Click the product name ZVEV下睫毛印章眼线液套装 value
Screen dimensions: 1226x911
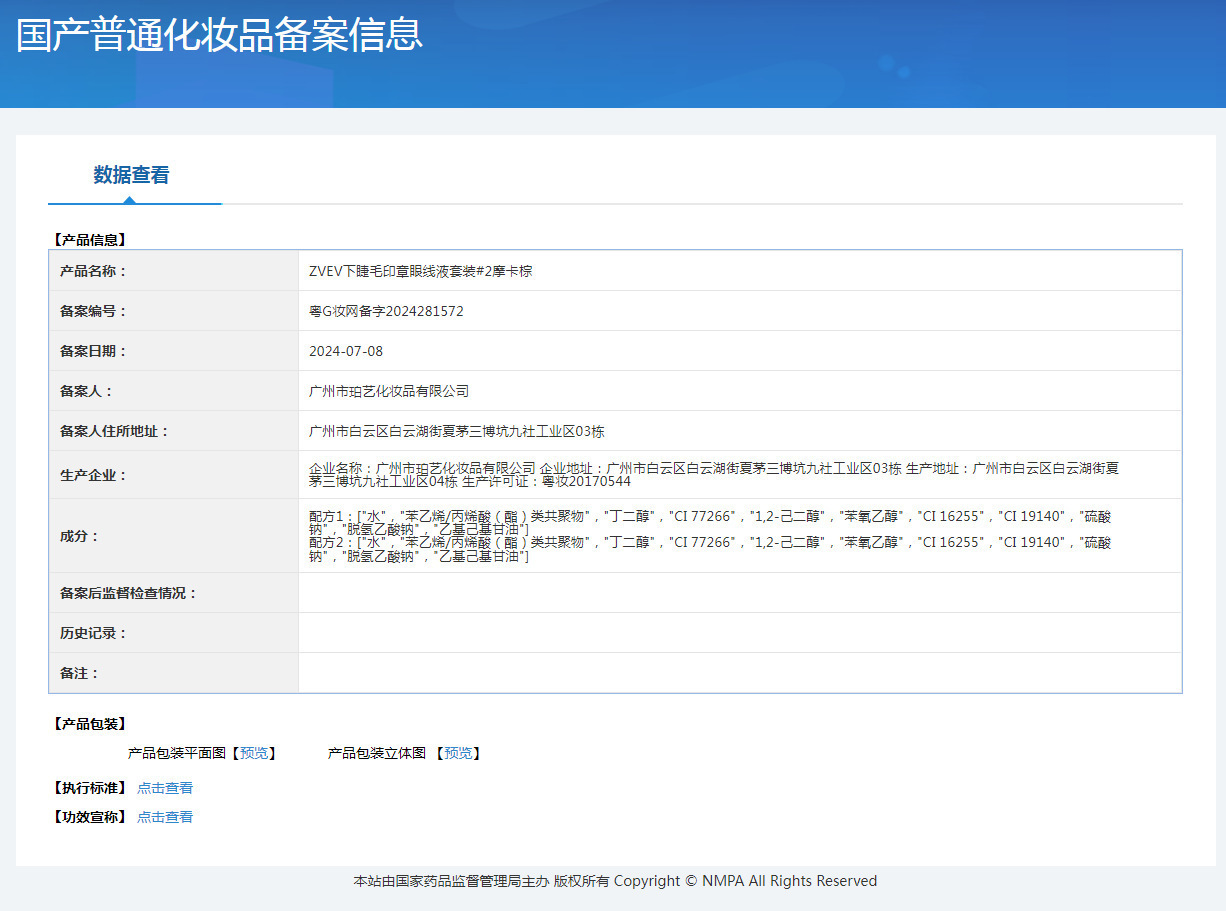click(420, 271)
